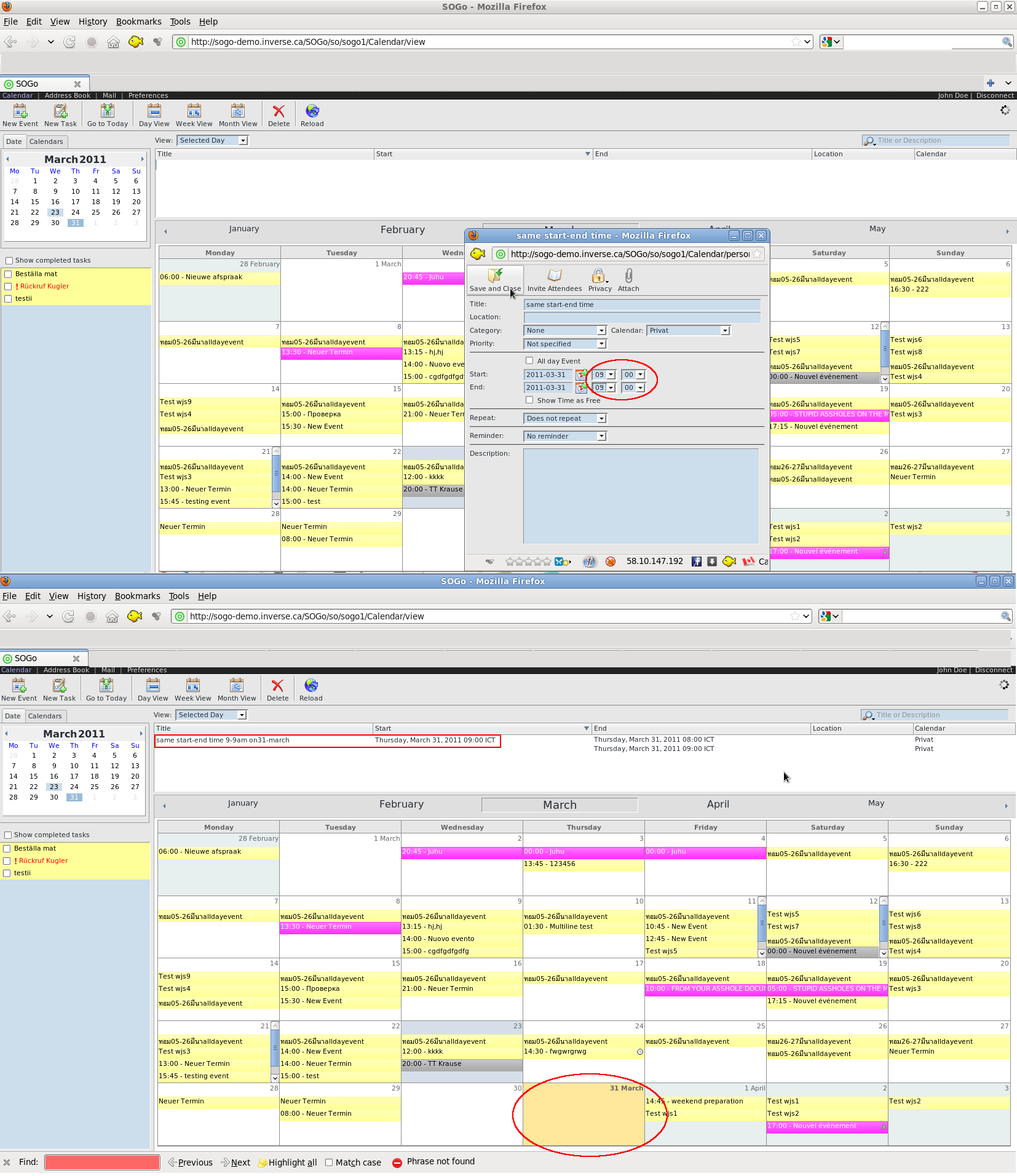Image resolution: width=1017 pixels, height=1176 pixels.
Task: Toggle Match case in the find bar
Action: (x=329, y=1162)
